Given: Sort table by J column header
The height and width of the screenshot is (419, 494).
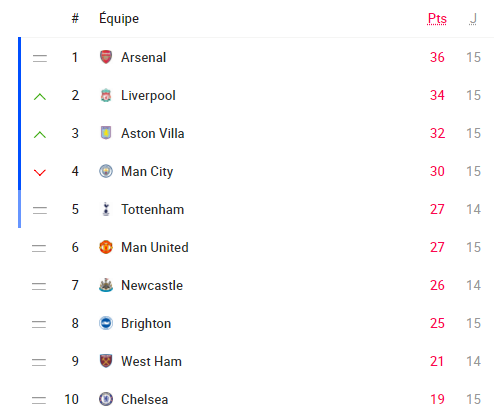Looking at the screenshot, I should [x=473, y=19].
